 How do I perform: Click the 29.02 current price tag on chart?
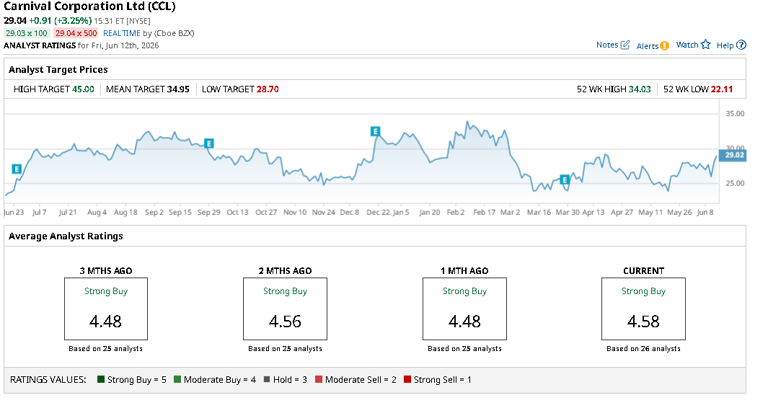point(733,155)
